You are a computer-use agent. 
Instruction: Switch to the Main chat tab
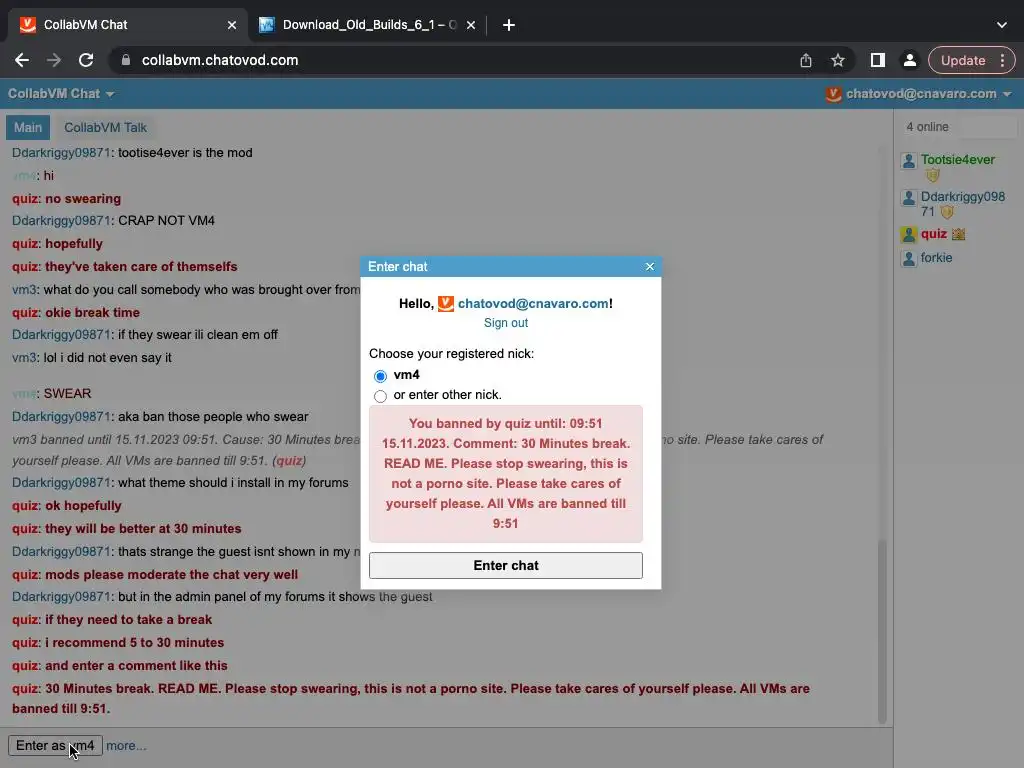28,127
